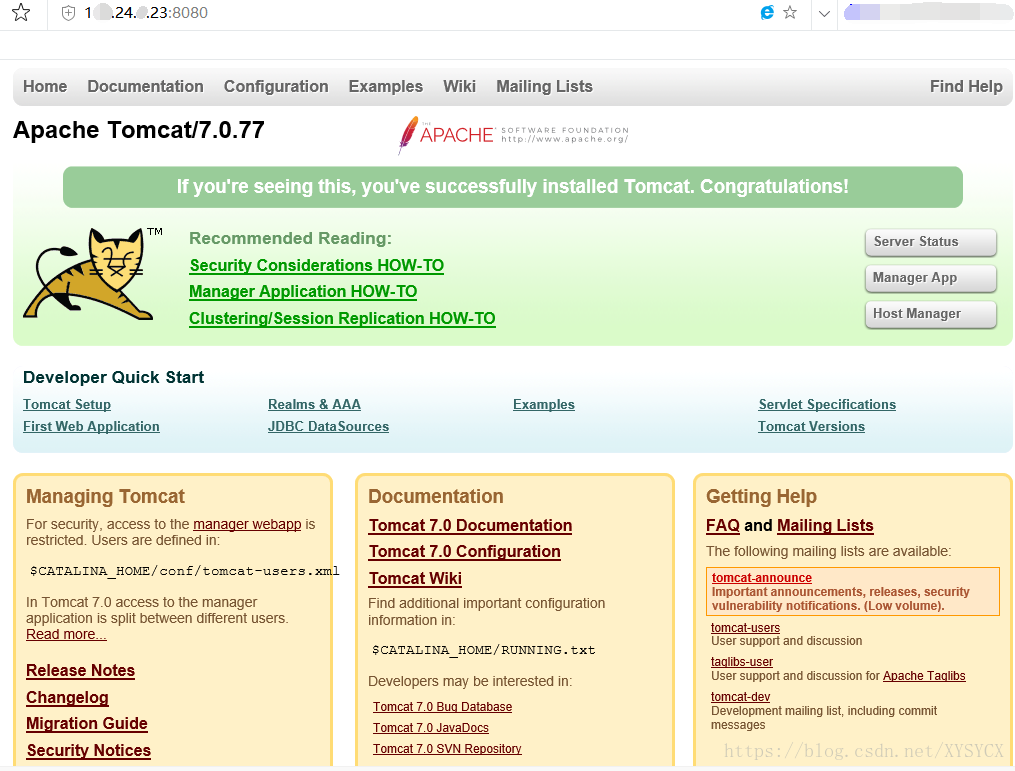The width and height of the screenshot is (1015, 771).
Task: Open the Tomcat Setup link
Action: [x=67, y=405]
